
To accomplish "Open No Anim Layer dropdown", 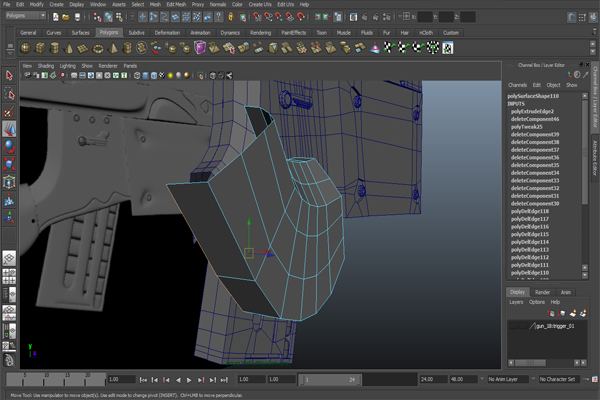I will [x=508, y=379].
